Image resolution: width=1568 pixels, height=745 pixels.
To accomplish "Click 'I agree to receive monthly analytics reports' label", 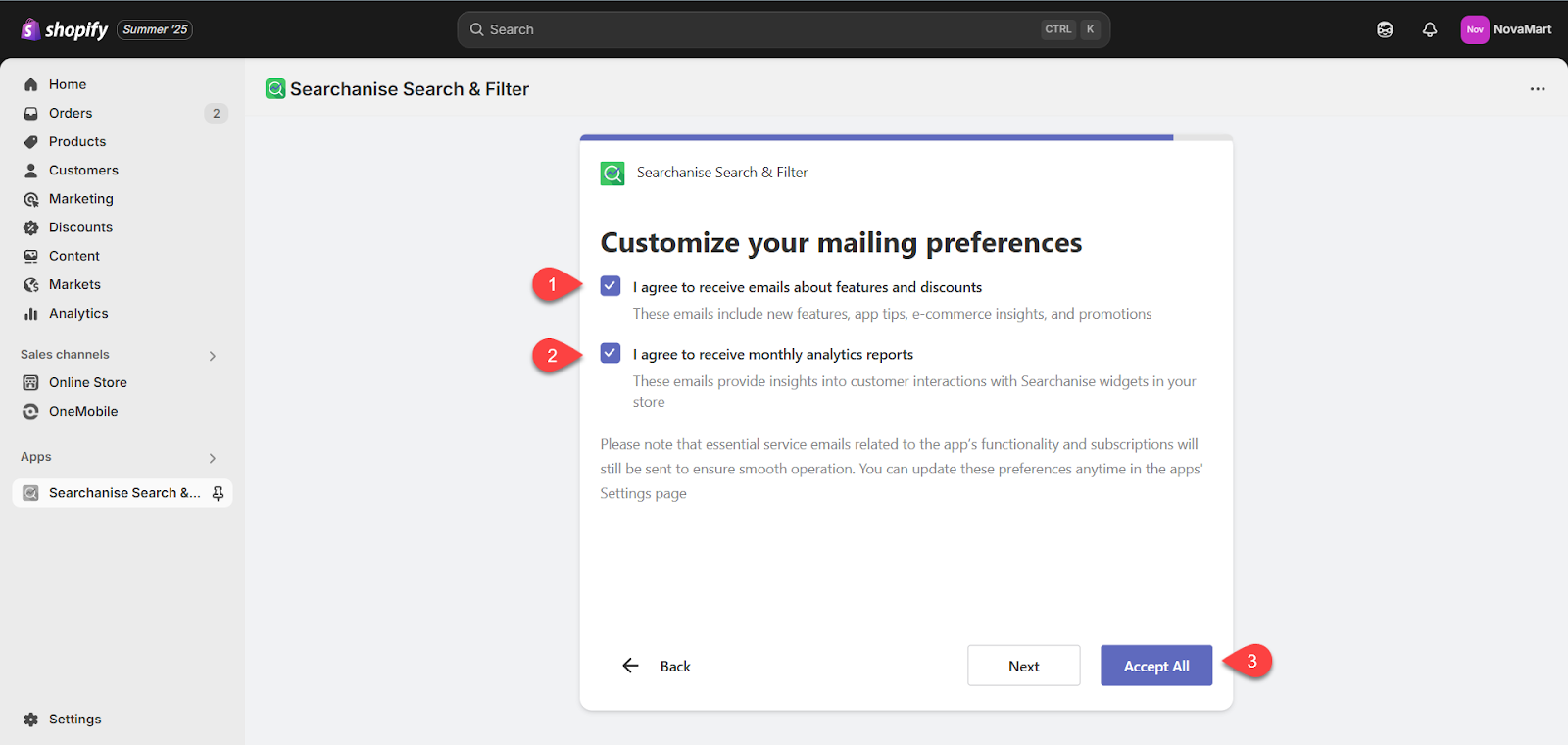I will pyautogui.click(x=773, y=354).
